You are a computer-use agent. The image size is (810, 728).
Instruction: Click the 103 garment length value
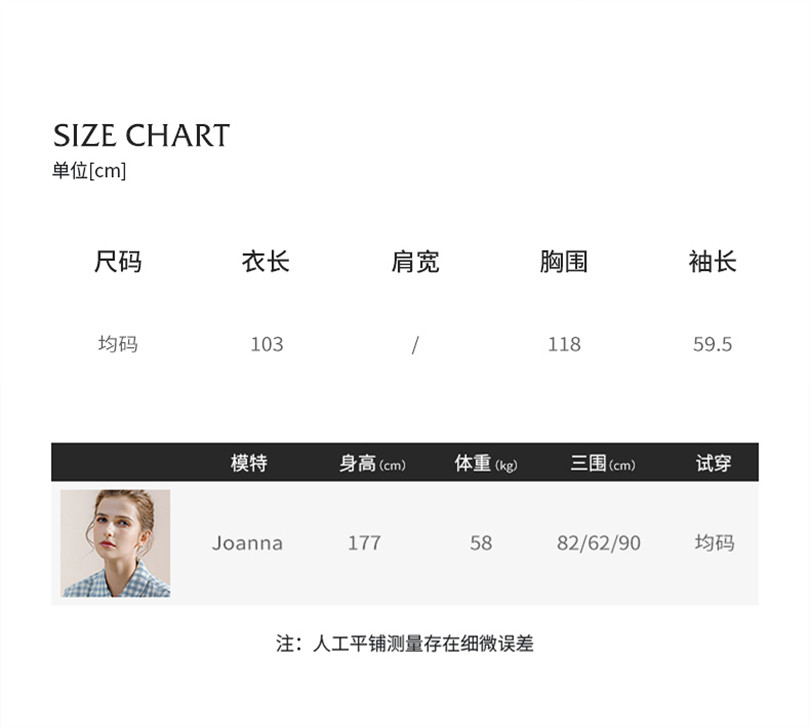tap(267, 344)
